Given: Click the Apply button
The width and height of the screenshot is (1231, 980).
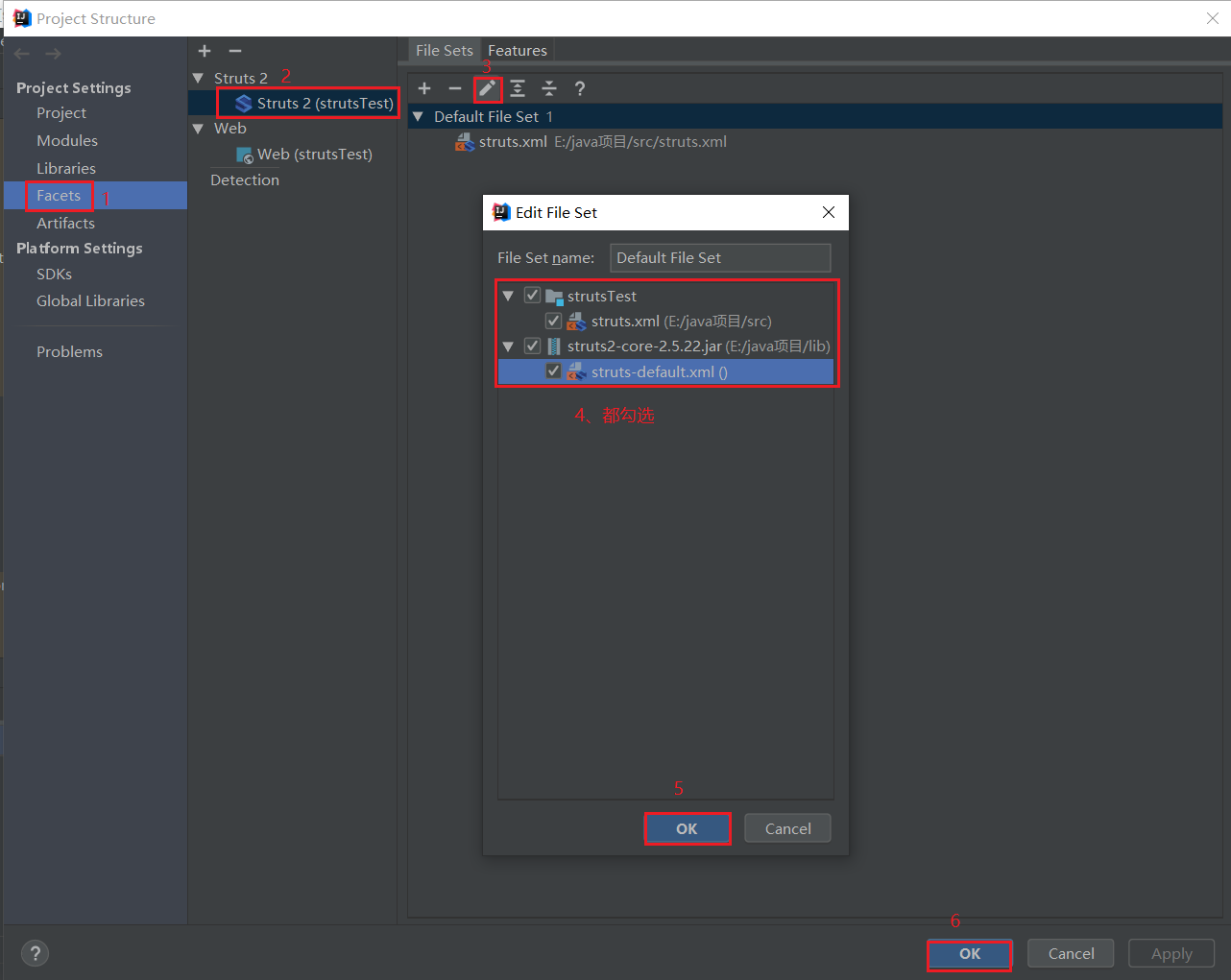Looking at the screenshot, I should tap(1171, 953).
